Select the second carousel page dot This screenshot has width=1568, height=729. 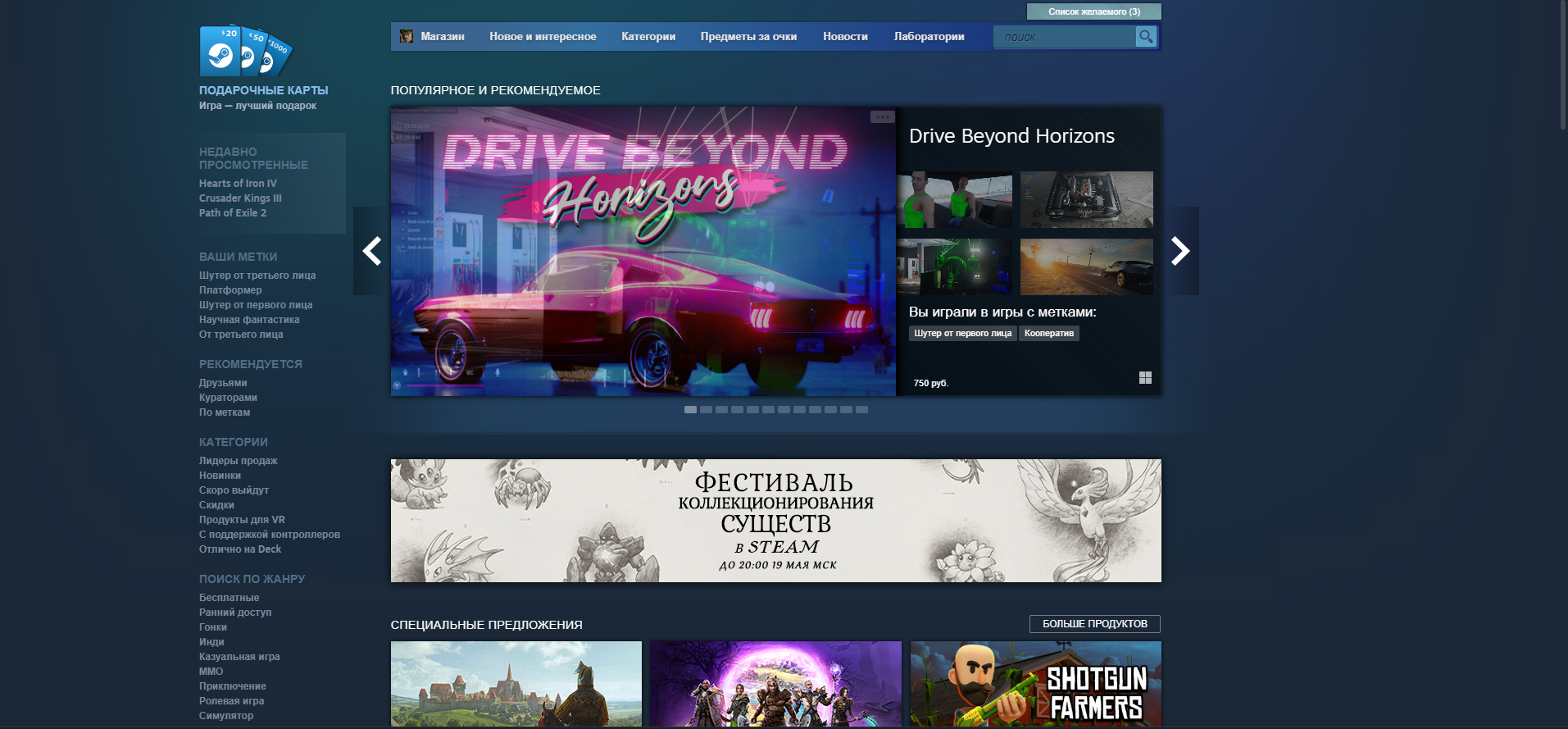706,409
